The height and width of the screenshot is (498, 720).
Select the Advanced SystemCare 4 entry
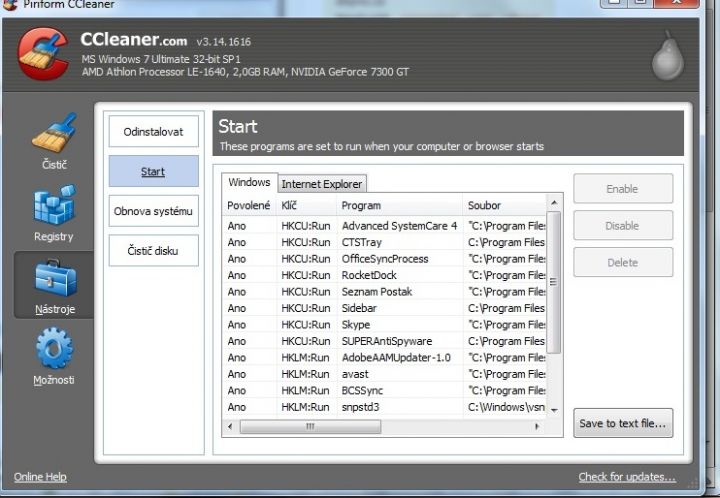tap(385, 226)
